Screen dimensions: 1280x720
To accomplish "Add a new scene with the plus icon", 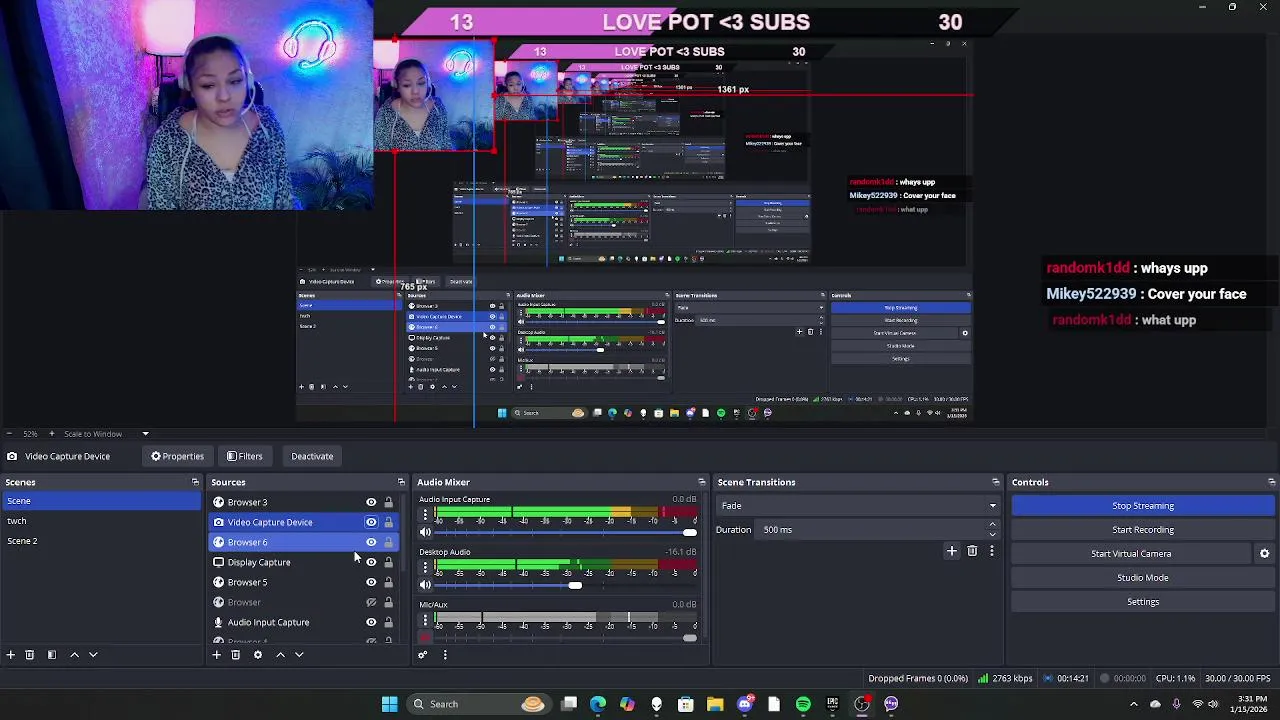I will 11,655.
